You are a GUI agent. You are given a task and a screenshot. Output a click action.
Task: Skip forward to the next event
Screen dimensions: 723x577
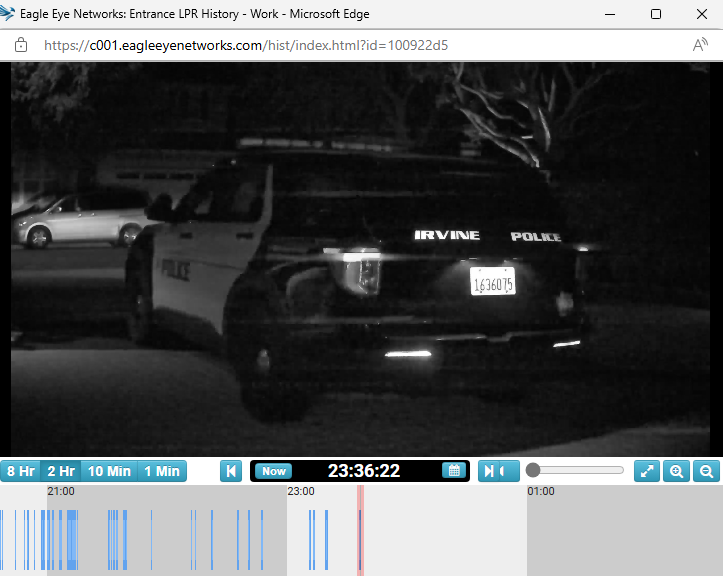pos(488,471)
